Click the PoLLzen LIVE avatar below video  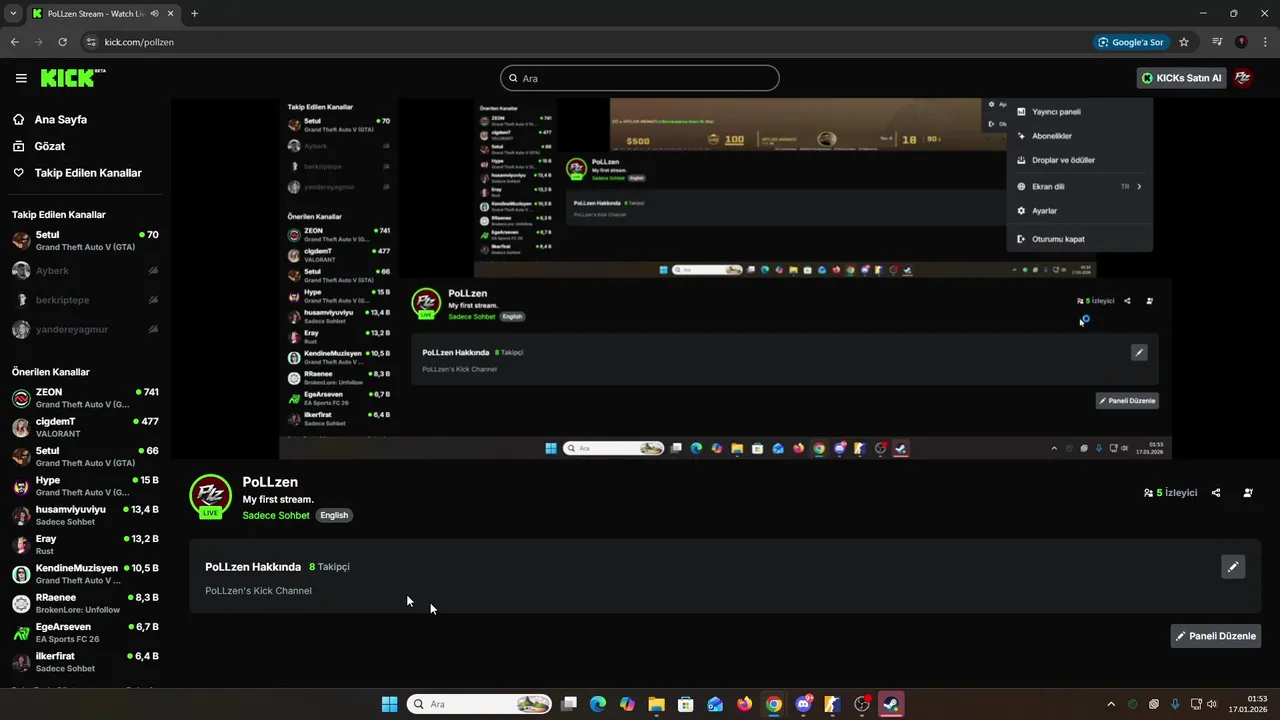(x=210, y=496)
